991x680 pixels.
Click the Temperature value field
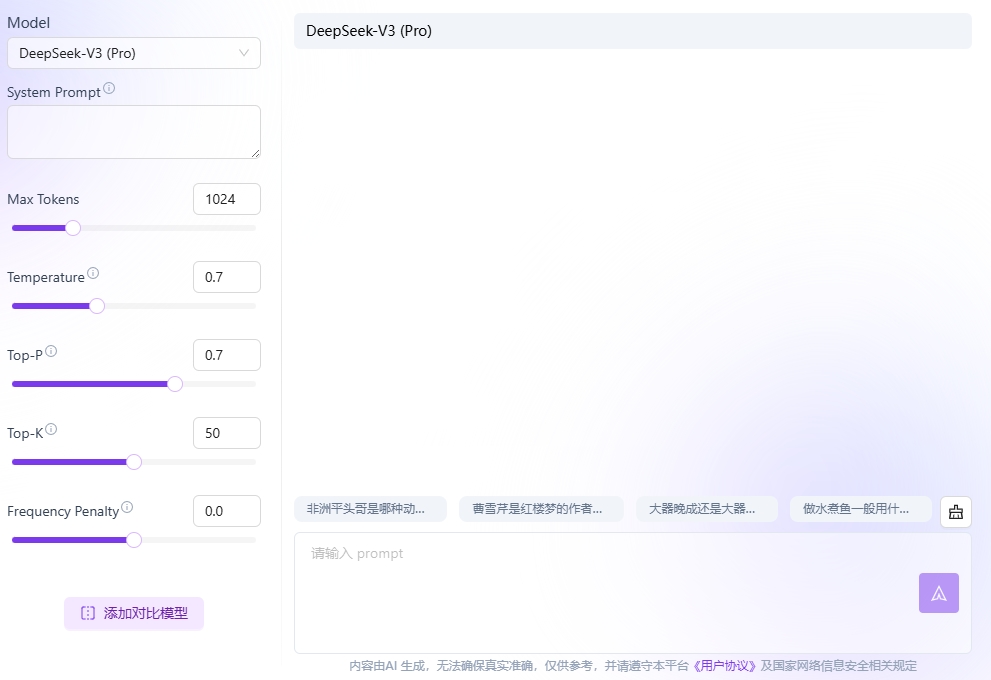227,277
